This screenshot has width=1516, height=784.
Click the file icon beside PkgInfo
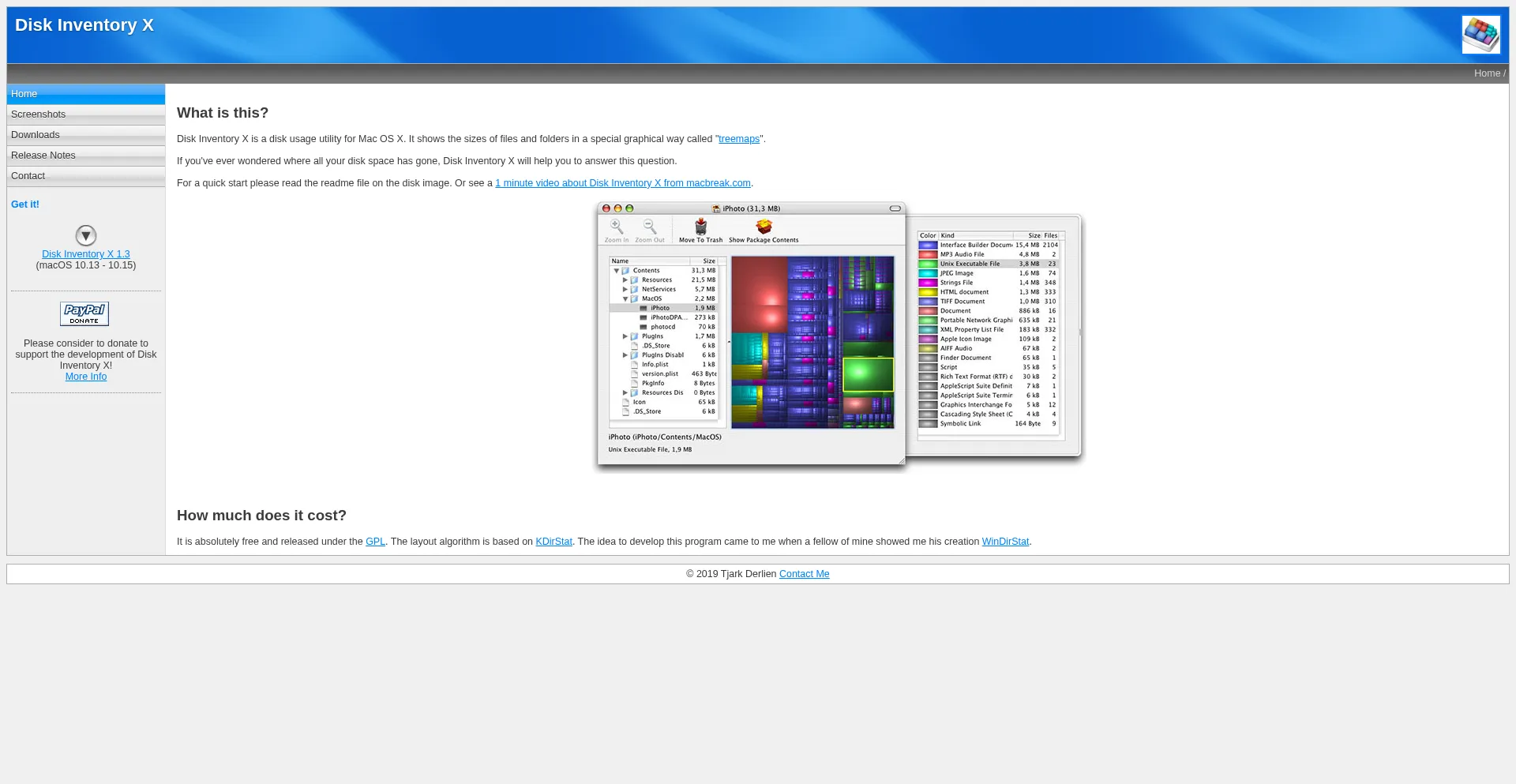(634, 383)
